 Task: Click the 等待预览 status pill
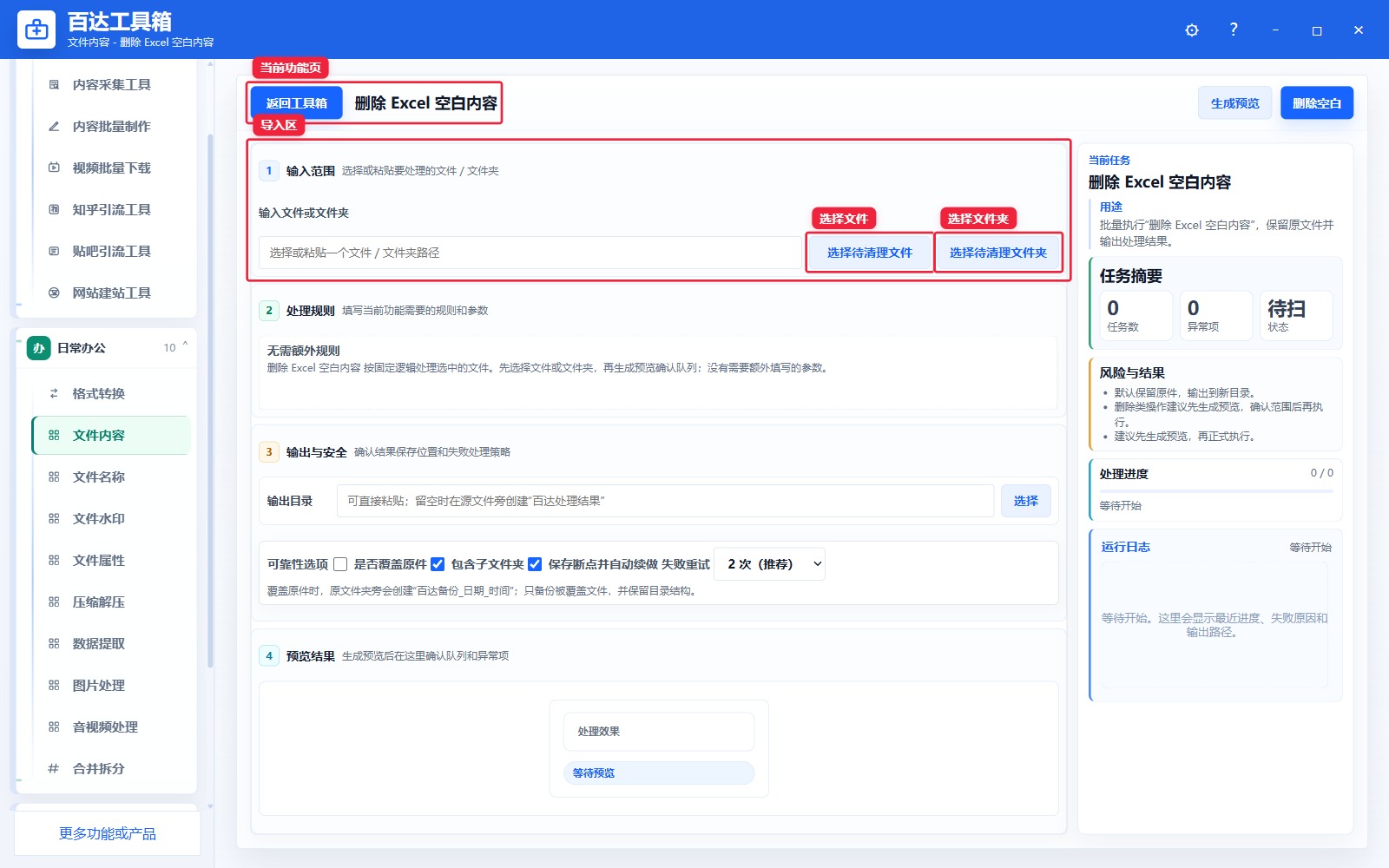tap(659, 773)
